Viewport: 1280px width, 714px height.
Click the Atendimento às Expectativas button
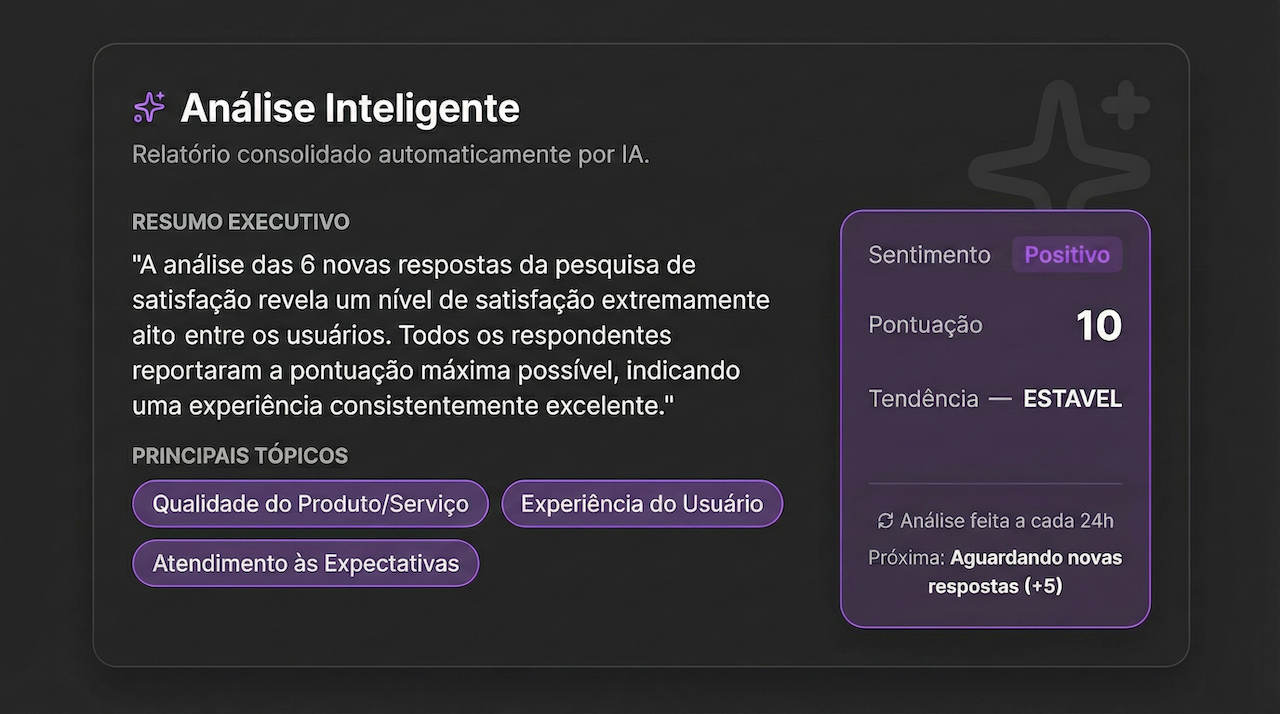tap(305, 562)
